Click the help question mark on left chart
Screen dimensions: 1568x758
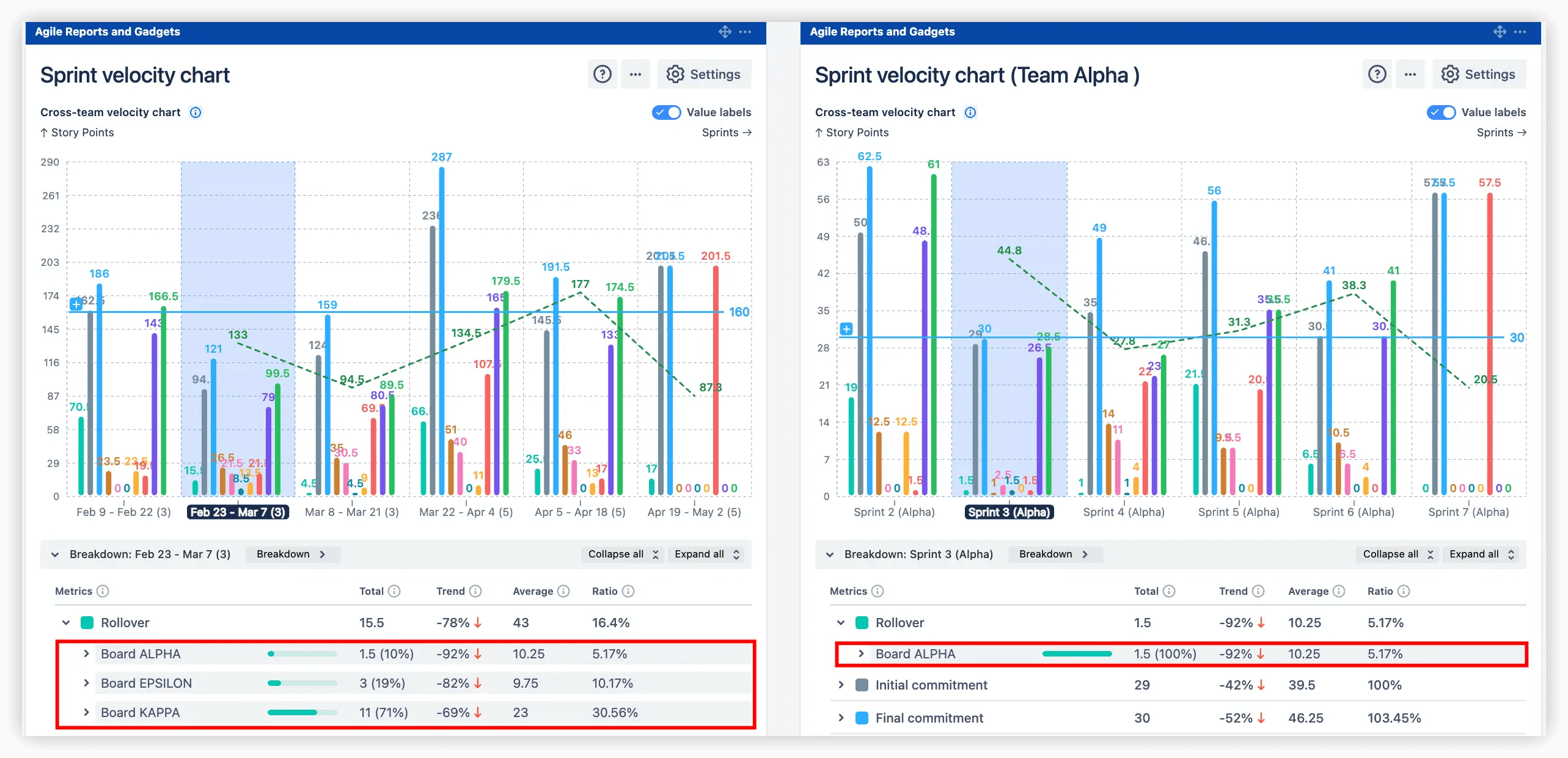(603, 74)
